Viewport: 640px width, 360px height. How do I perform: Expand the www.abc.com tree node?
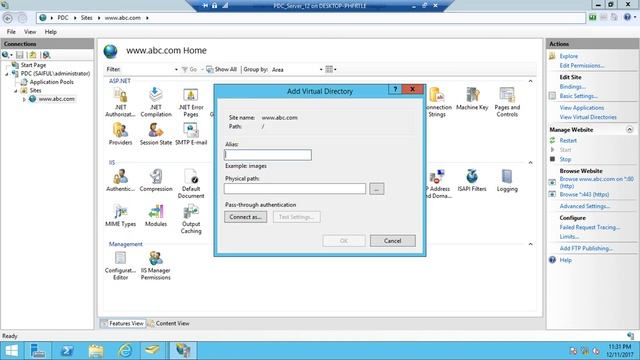[x=24, y=99]
